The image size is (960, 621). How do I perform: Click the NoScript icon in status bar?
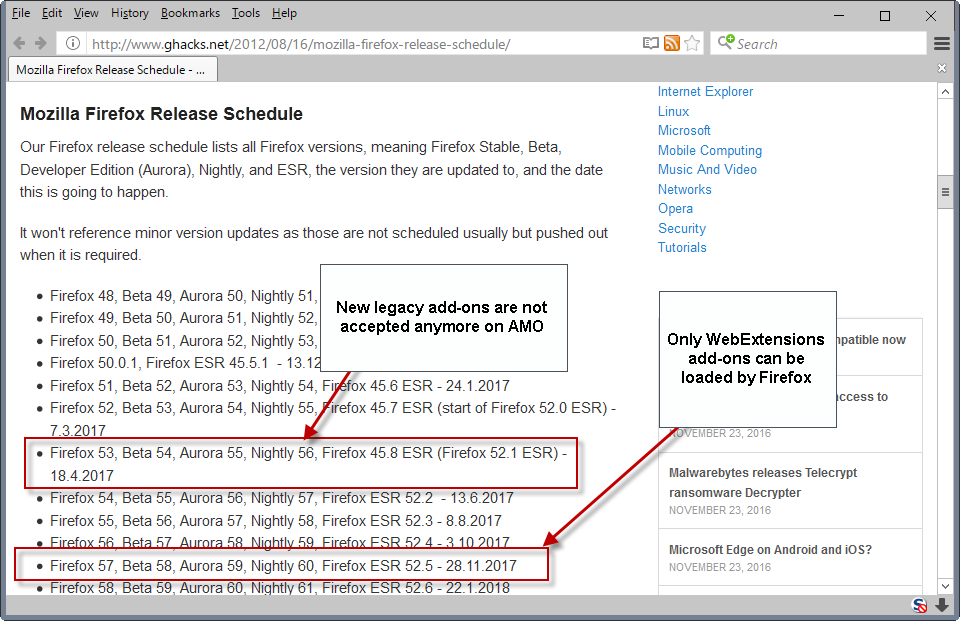919,606
